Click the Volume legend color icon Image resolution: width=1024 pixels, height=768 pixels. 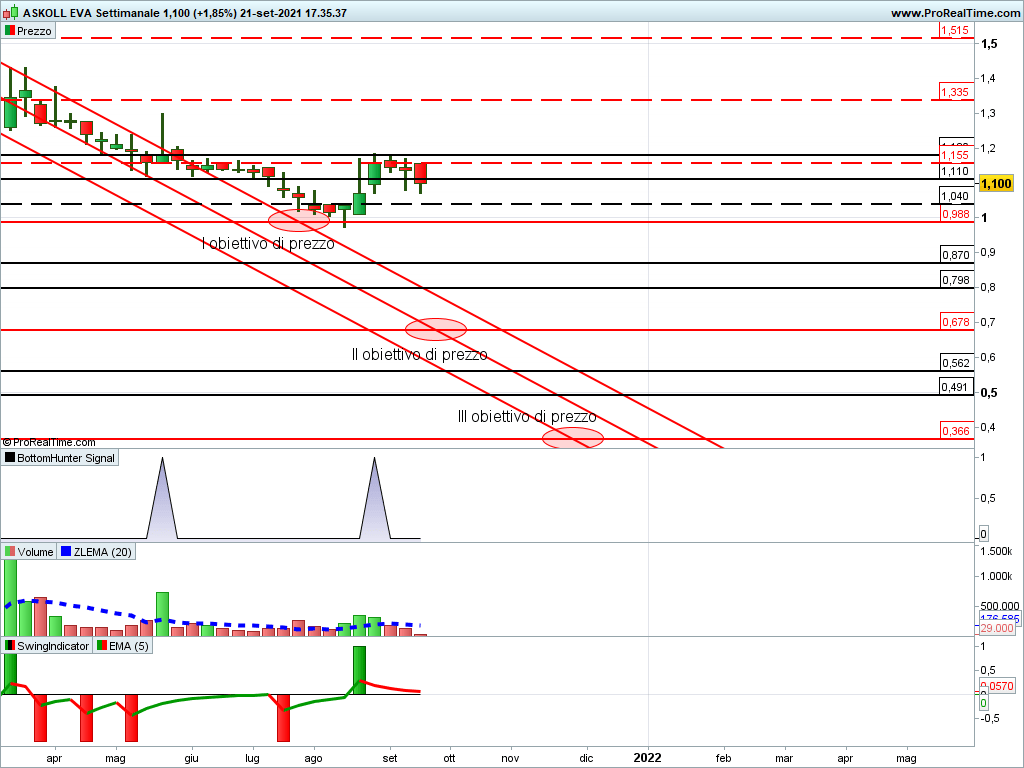tap(10, 551)
